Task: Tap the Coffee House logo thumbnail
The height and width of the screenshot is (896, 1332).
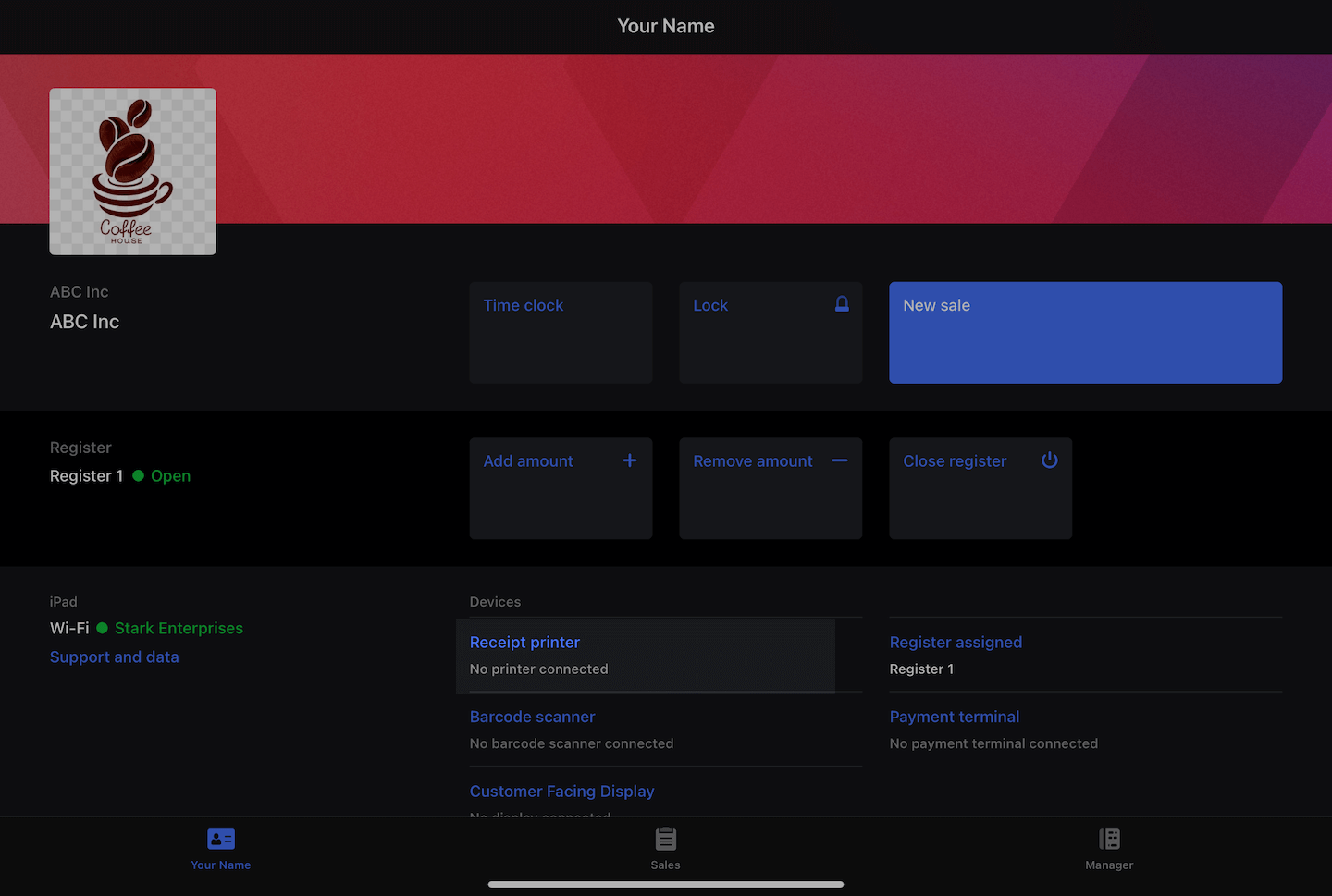Action: [133, 172]
